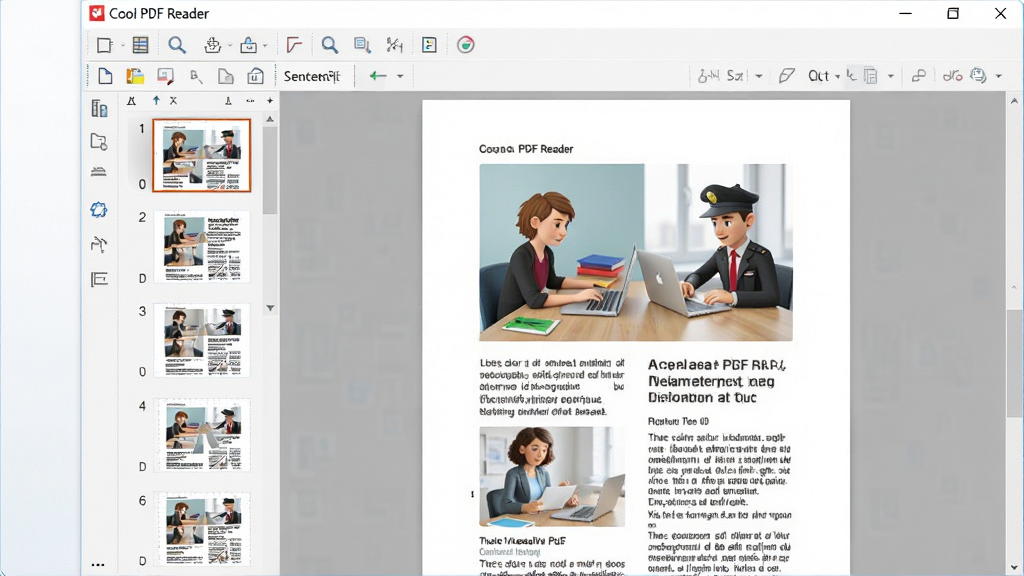This screenshot has width=1024, height=576.
Task: Click the arrow tool icon in left sidebar
Action: (99, 244)
